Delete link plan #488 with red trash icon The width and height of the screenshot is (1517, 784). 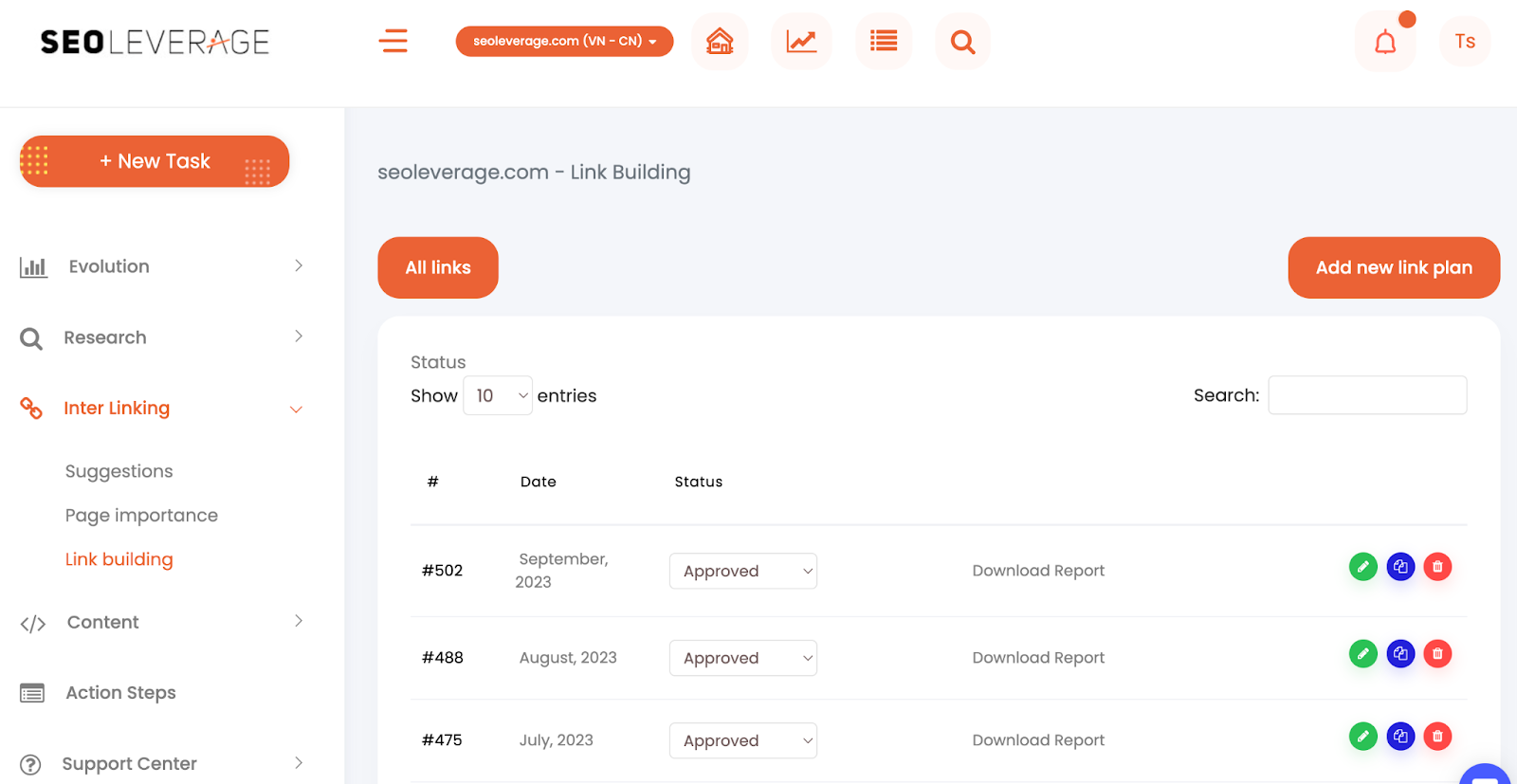(x=1437, y=653)
